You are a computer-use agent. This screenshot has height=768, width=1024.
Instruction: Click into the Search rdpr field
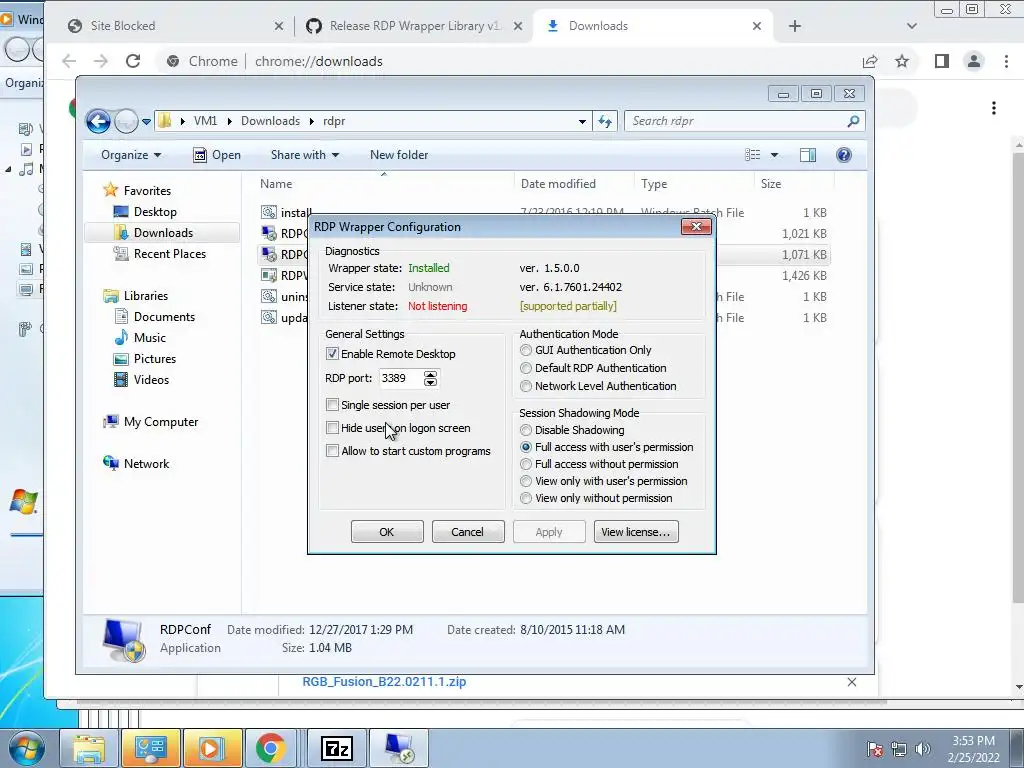pos(735,121)
